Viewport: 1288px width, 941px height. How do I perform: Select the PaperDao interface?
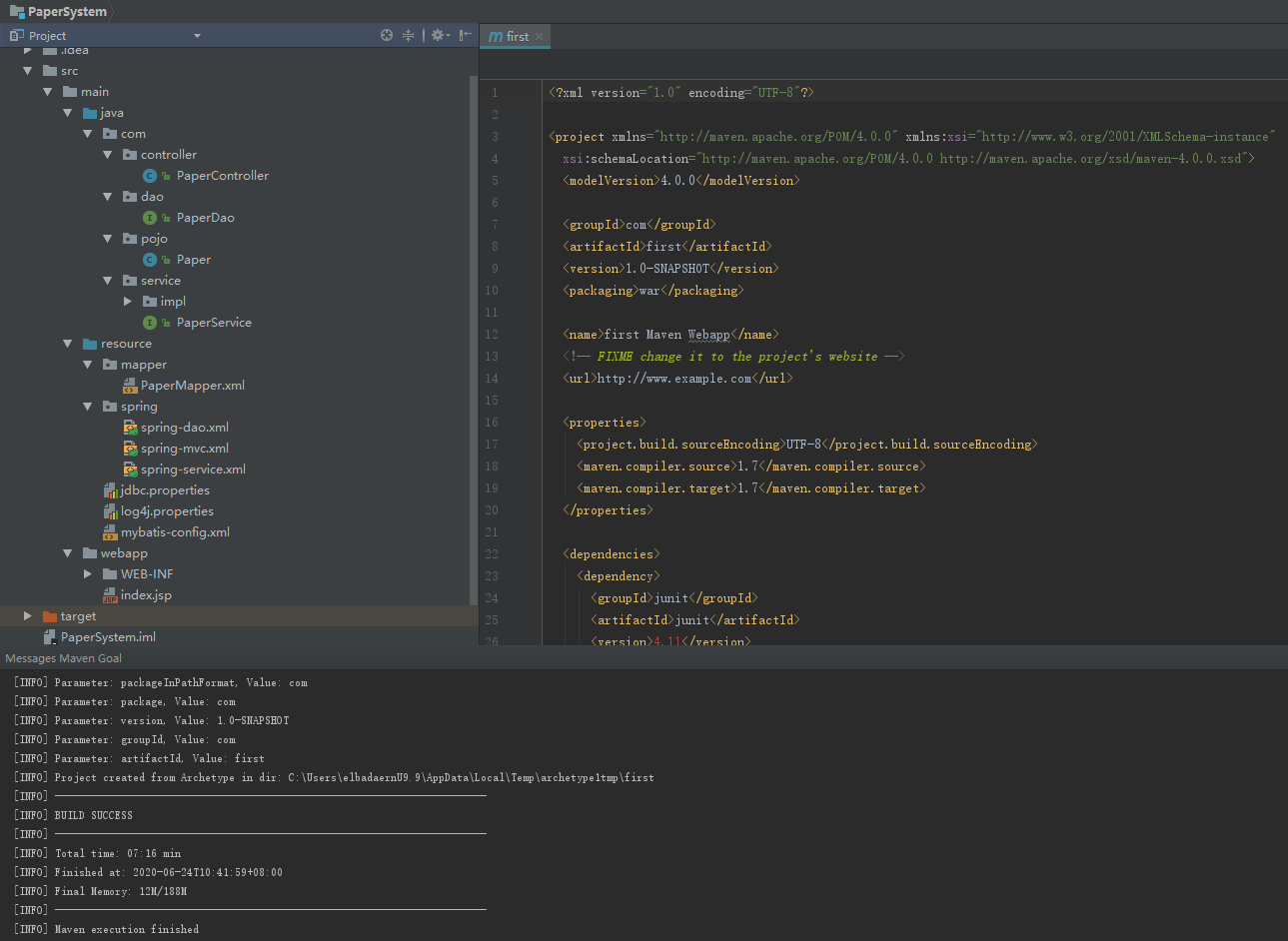point(205,218)
